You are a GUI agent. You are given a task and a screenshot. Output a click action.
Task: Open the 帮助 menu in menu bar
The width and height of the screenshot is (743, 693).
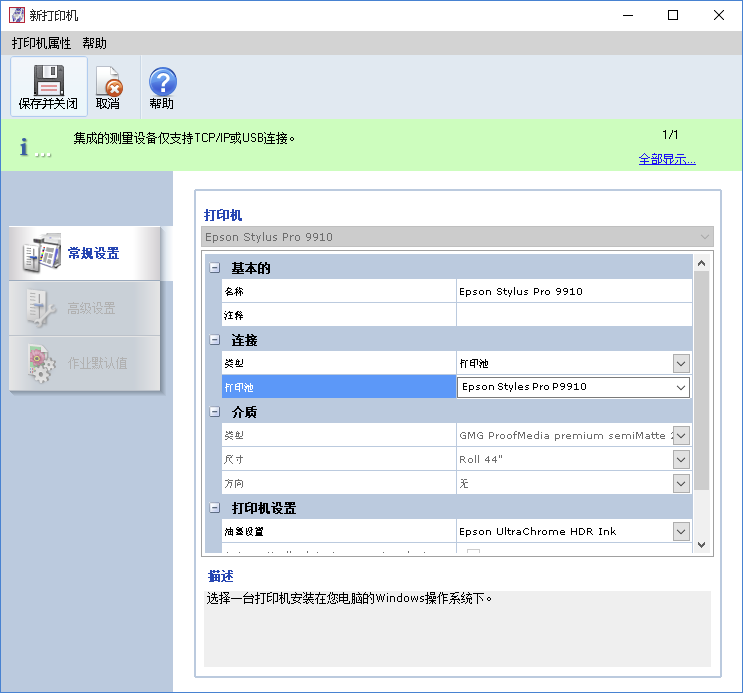[95, 43]
